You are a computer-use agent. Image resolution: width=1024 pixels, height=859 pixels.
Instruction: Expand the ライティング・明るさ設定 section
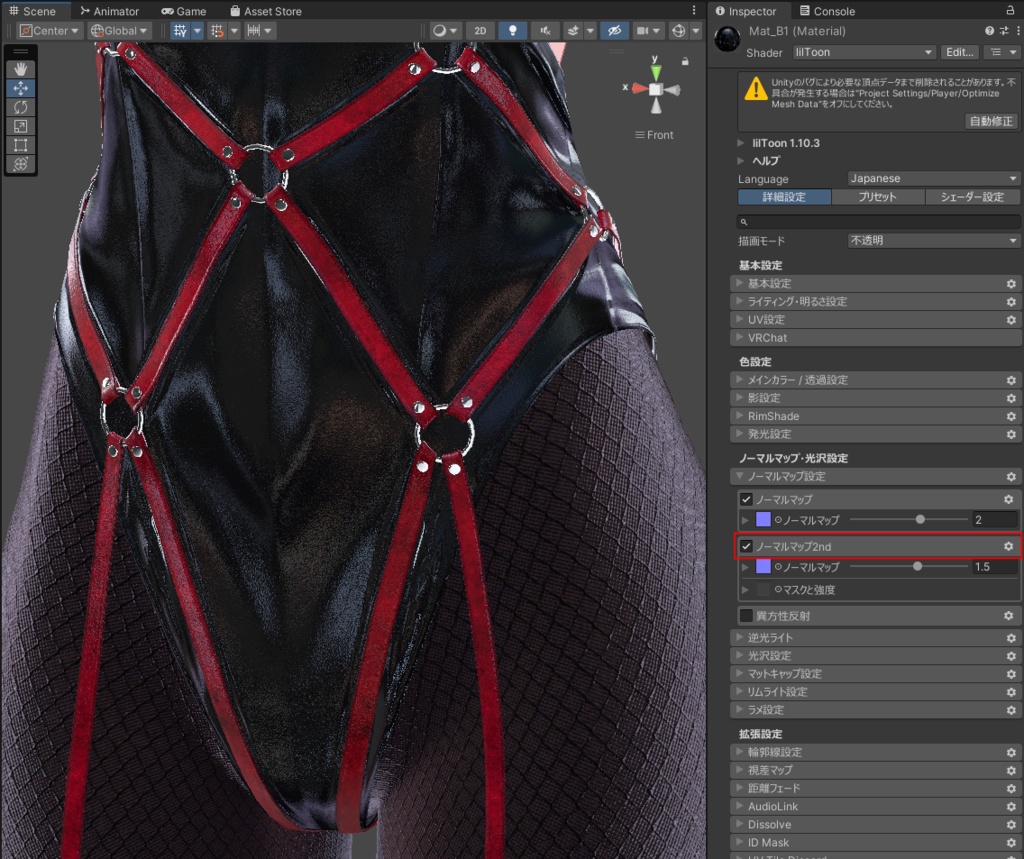pyautogui.click(x=874, y=301)
